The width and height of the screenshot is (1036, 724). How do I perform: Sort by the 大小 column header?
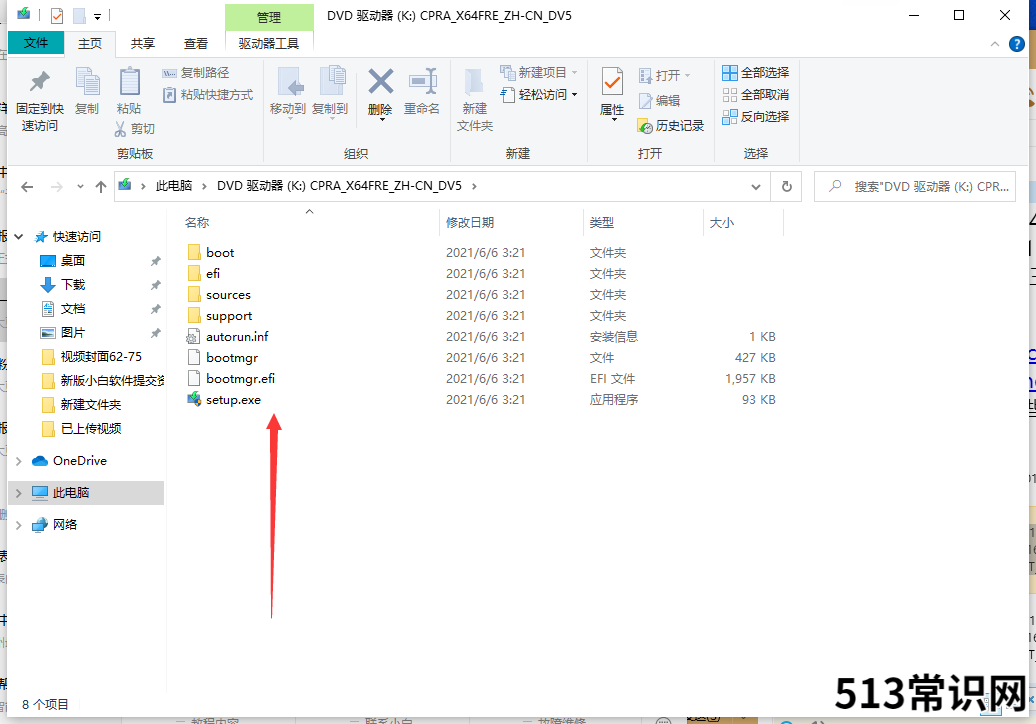(722, 223)
